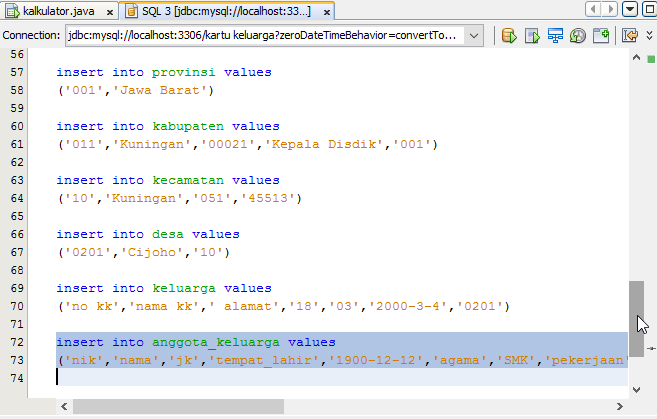Show opened documents list dropdown
This screenshot has height=419, width=657.
tap(630, 9)
